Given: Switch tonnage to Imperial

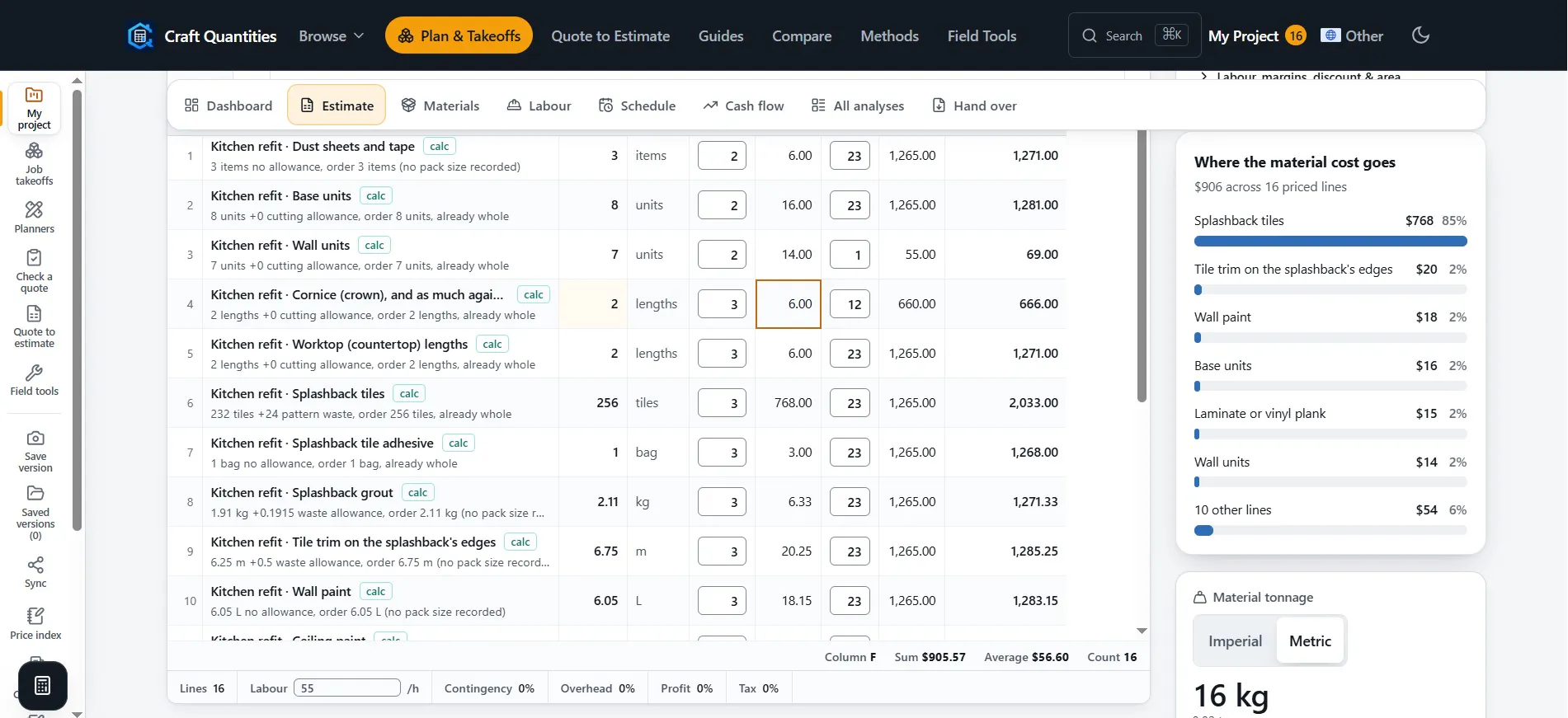Looking at the screenshot, I should 1235,641.
